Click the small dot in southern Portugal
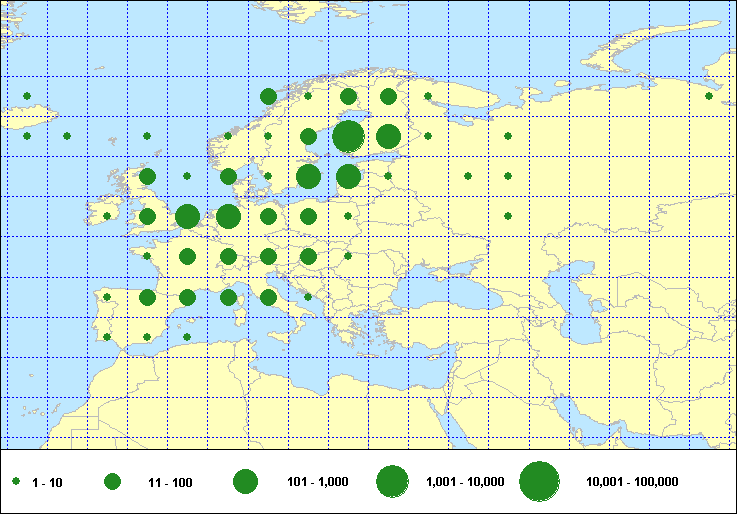737x514 pixels. coord(107,337)
